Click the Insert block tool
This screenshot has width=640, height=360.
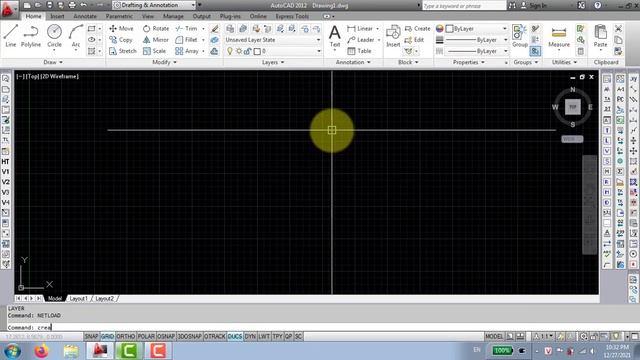[x=393, y=36]
